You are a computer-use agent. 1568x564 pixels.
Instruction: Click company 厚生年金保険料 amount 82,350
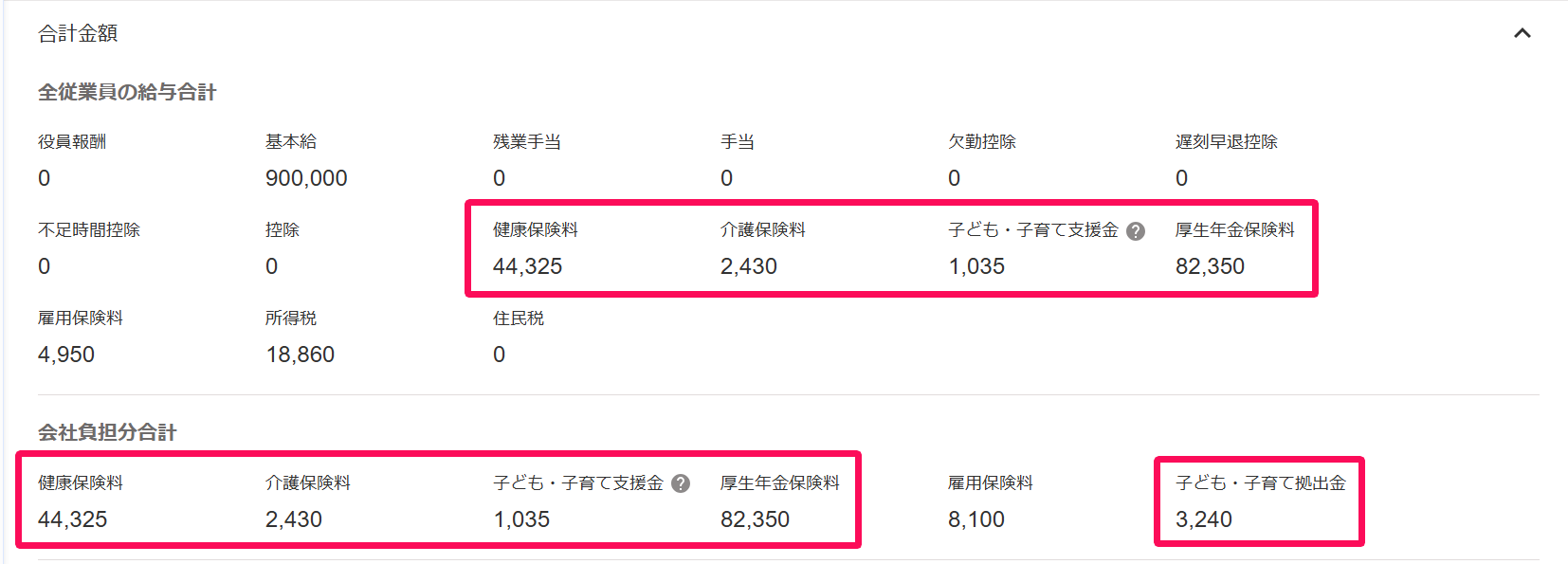pyautogui.click(x=756, y=519)
